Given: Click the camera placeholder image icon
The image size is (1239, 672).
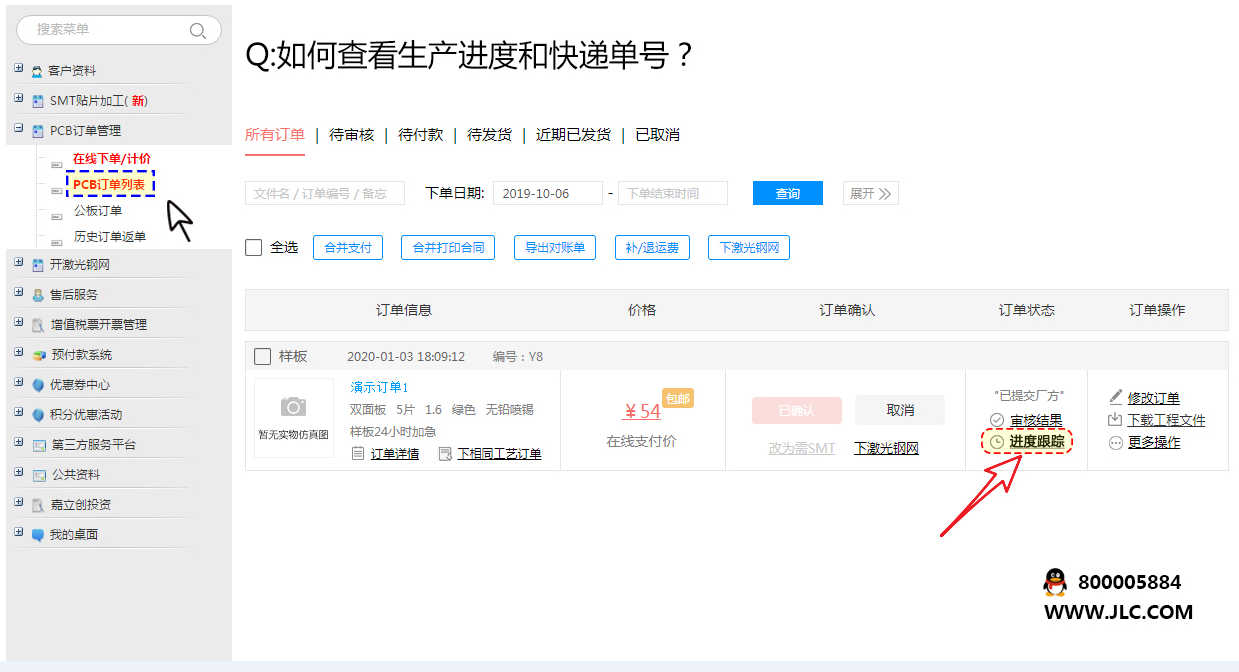Looking at the screenshot, I should click(293, 406).
